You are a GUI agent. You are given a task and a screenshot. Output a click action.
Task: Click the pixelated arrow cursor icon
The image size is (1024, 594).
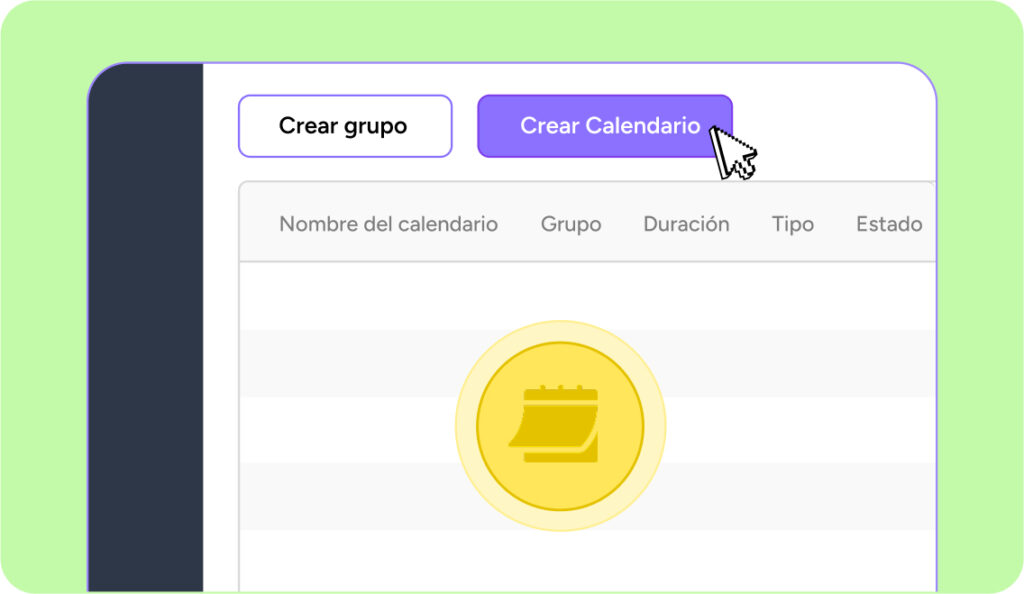[732, 152]
